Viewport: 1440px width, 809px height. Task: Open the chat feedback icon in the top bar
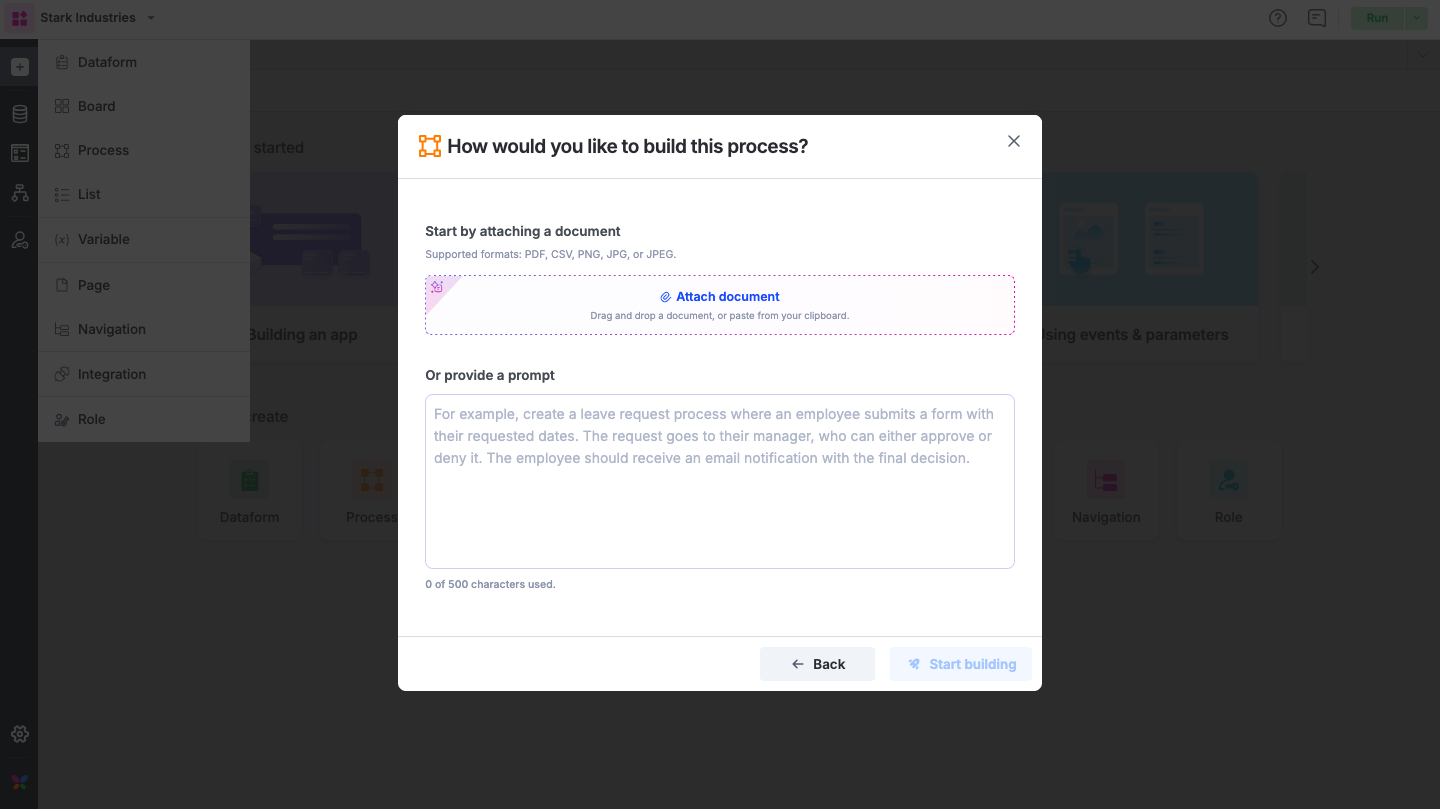(x=1317, y=18)
